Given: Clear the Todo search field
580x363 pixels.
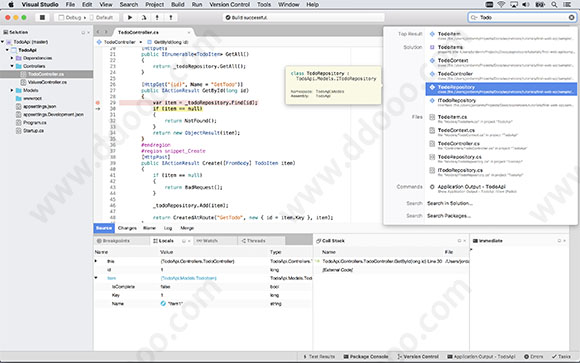Looking at the screenshot, I should [x=571, y=17].
